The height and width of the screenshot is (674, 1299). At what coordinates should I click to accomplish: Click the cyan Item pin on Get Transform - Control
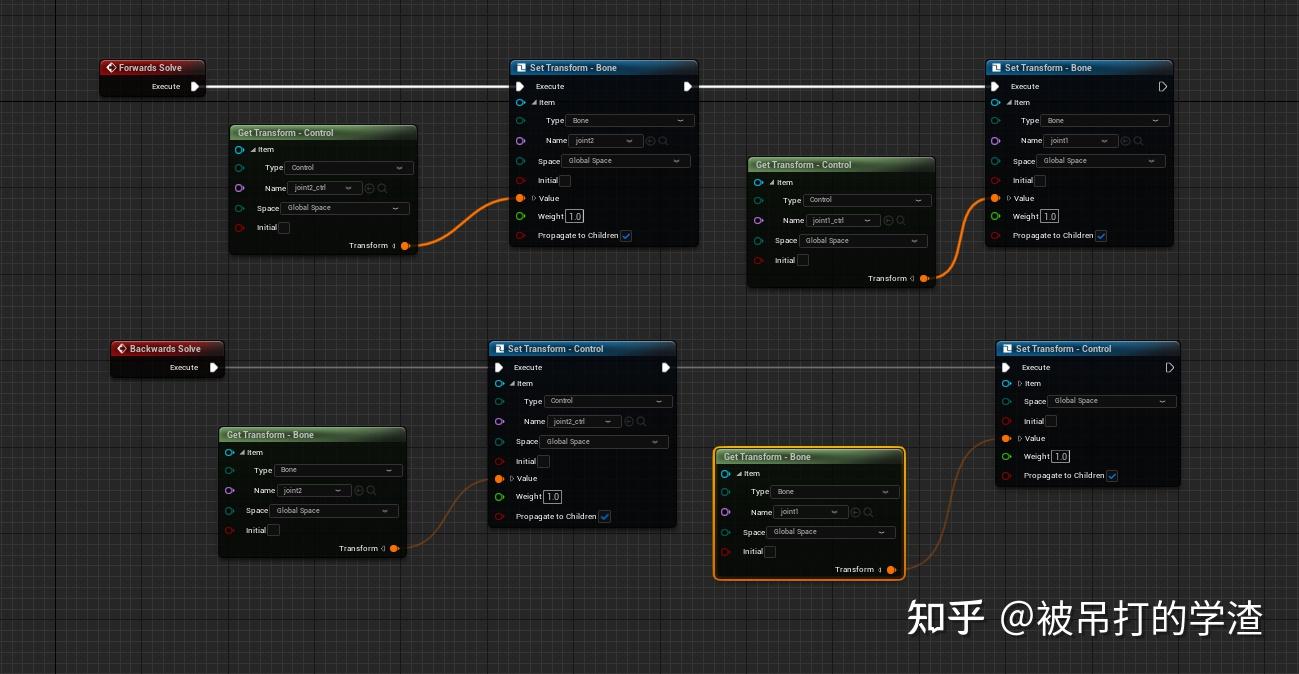[x=238, y=148]
